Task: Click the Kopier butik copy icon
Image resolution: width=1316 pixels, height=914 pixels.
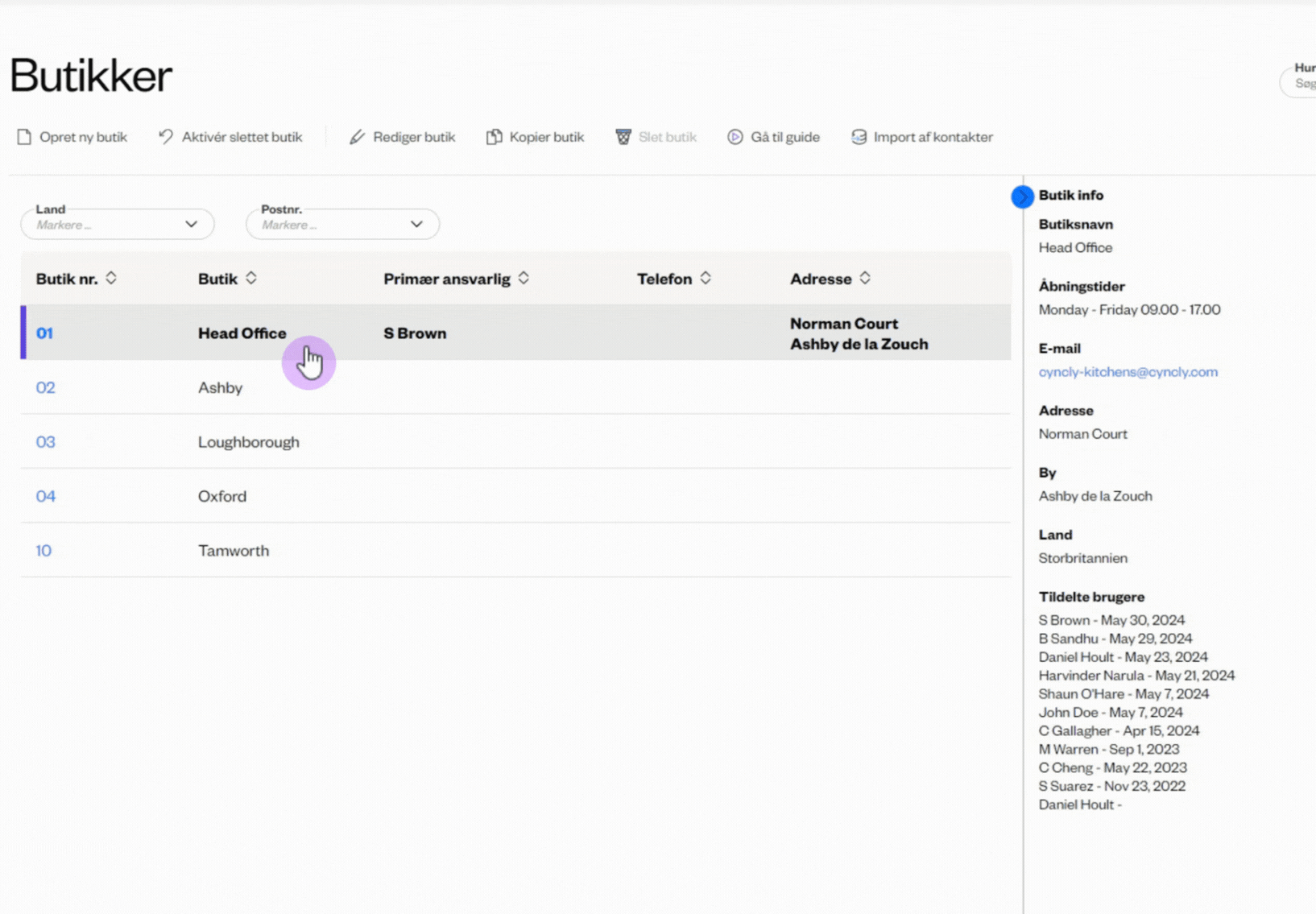Action: 494,137
